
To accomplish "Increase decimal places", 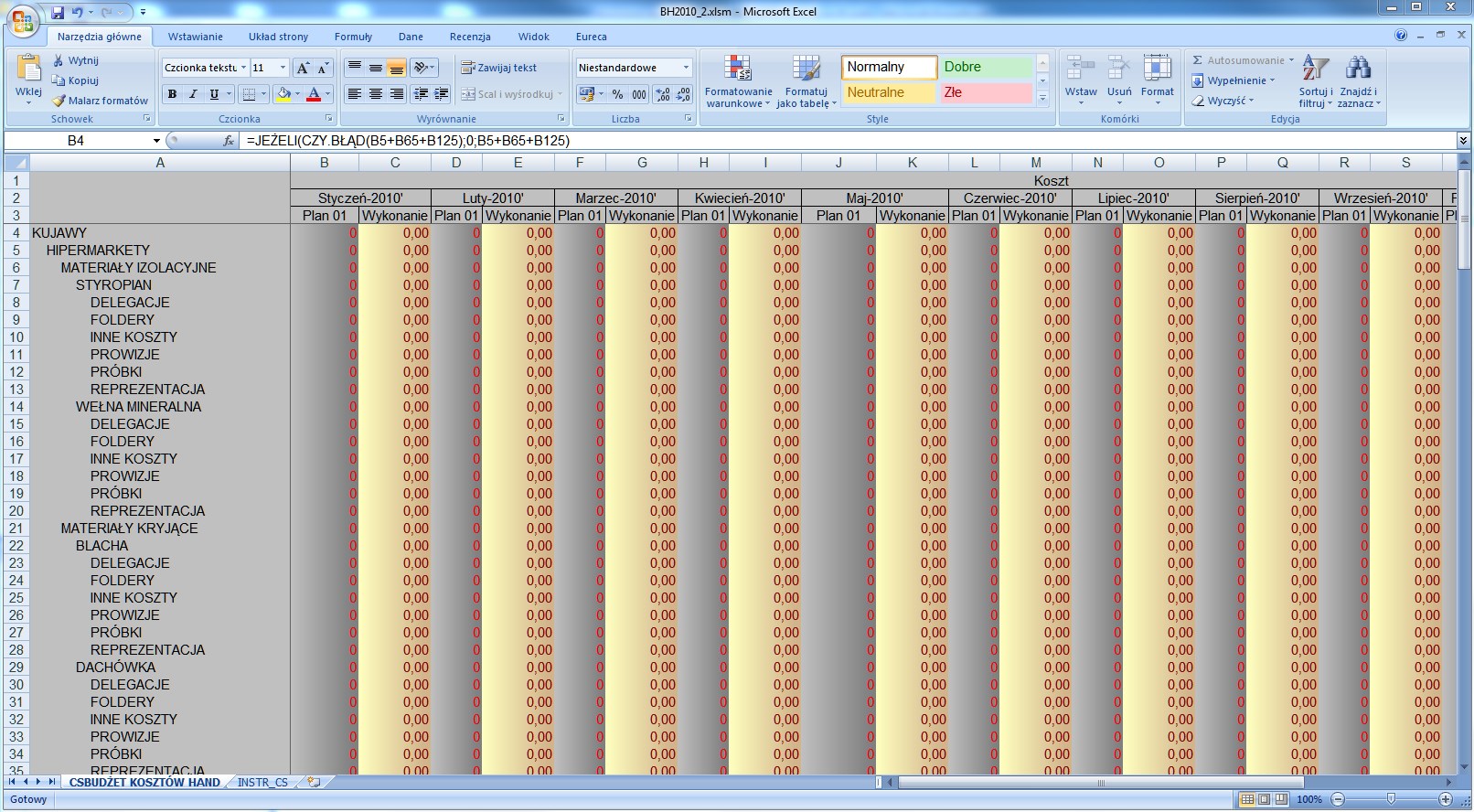I will click(663, 93).
